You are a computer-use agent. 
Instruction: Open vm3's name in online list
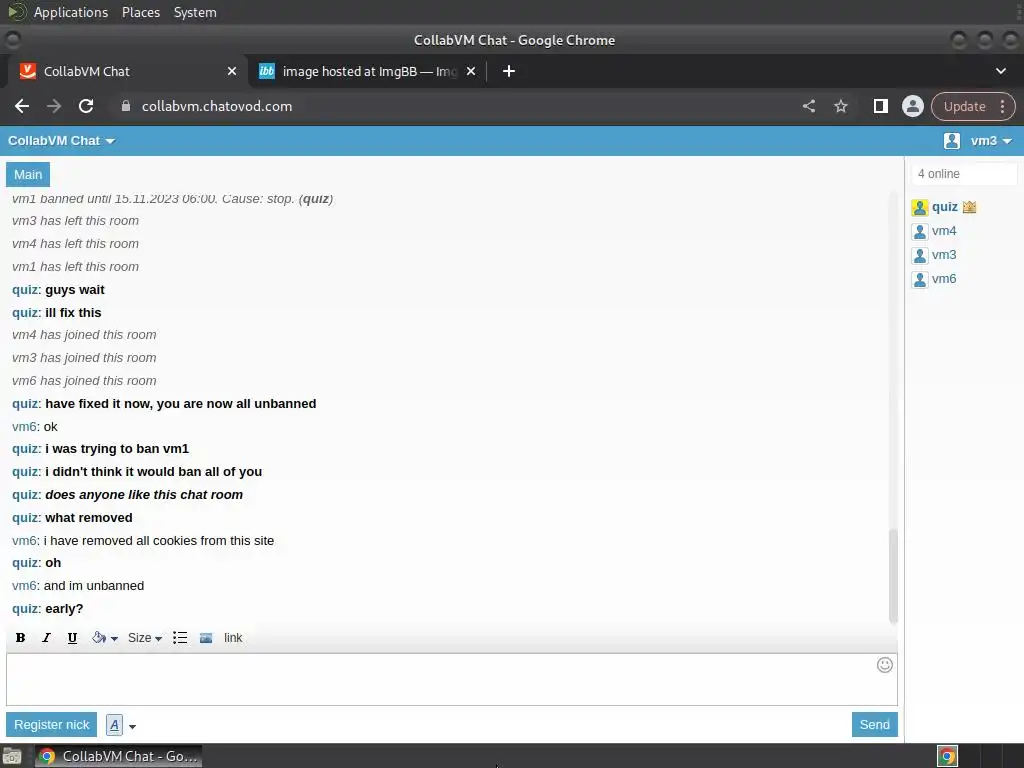[x=944, y=255]
